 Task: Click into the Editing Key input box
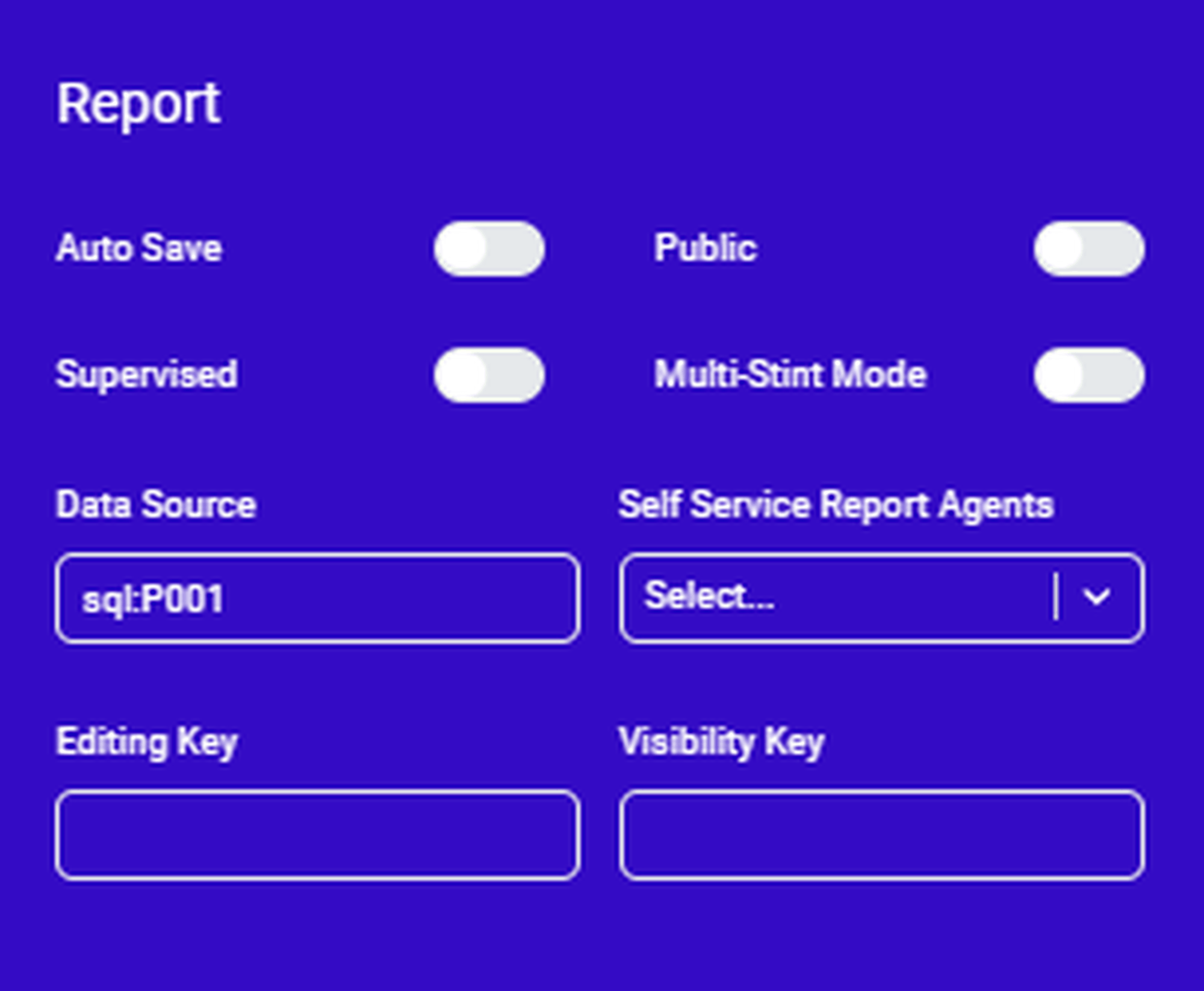click(317, 835)
